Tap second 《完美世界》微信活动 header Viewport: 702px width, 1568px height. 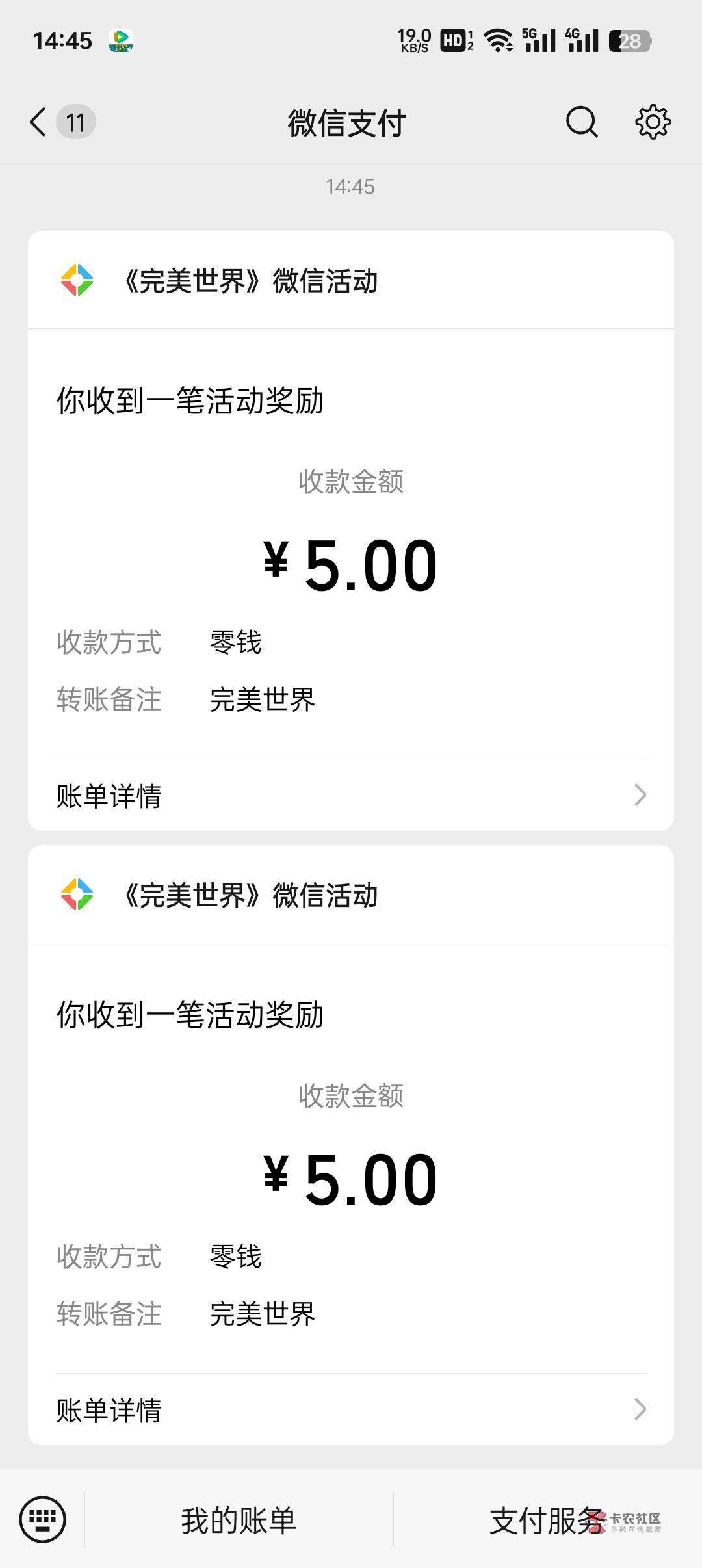pos(250,895)
